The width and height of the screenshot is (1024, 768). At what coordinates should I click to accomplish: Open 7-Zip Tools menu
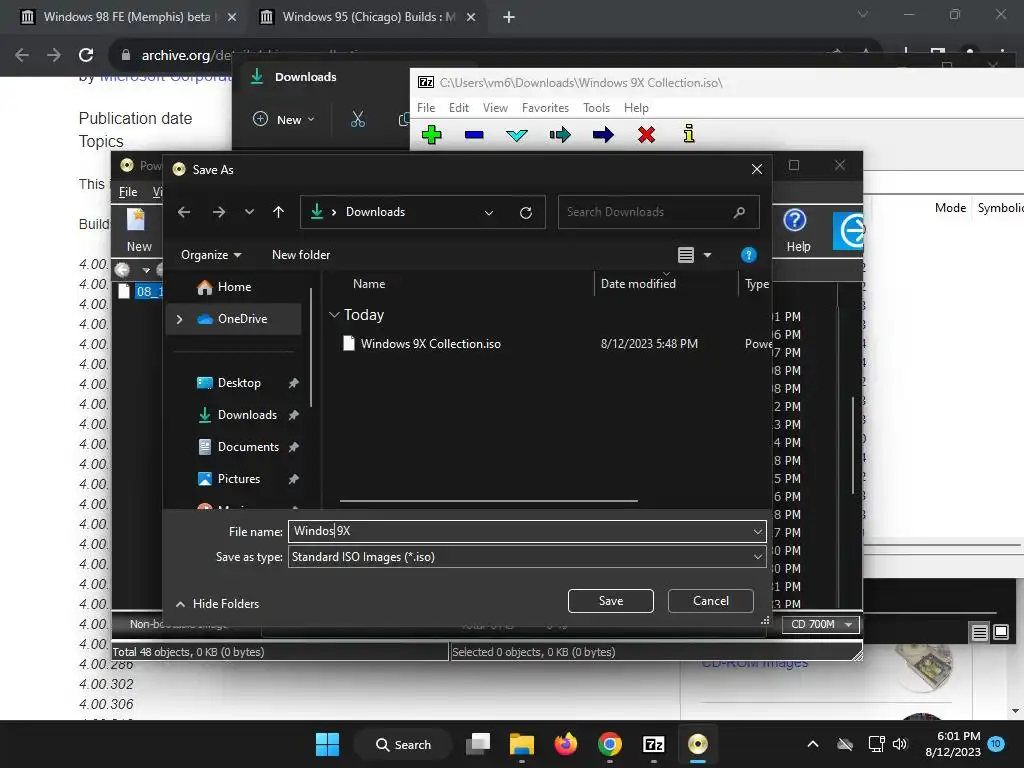(x=596, y=108)
